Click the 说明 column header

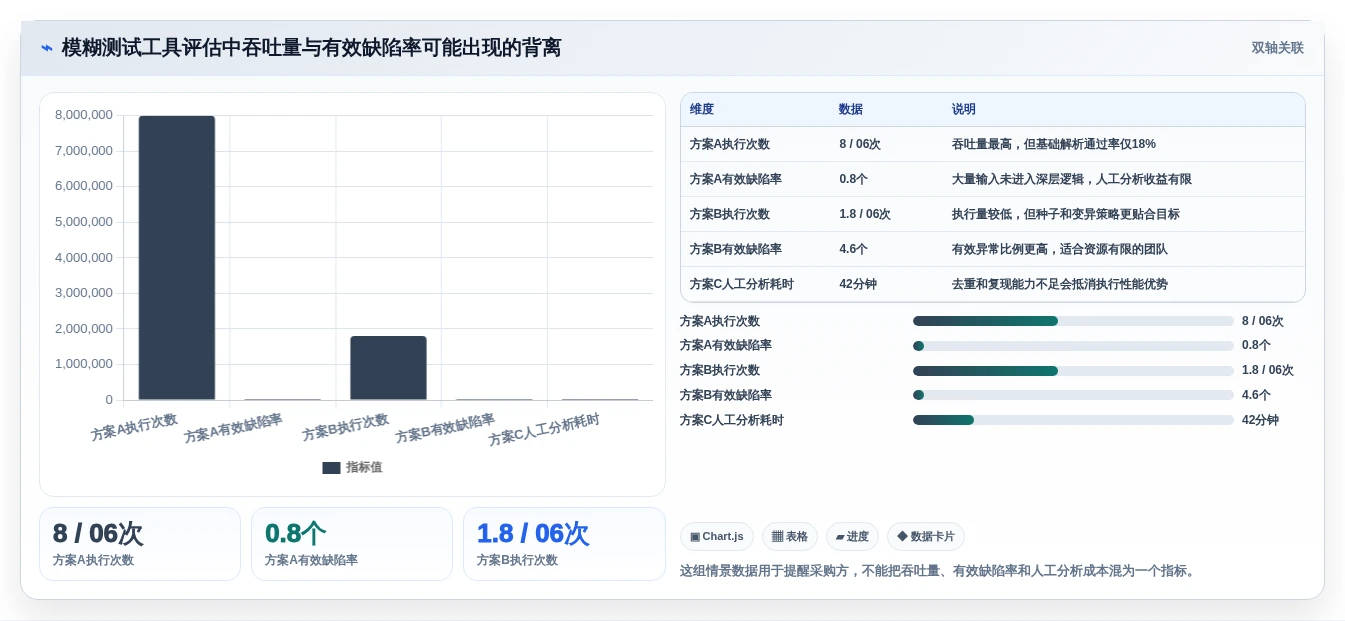[x=964, y=109]
